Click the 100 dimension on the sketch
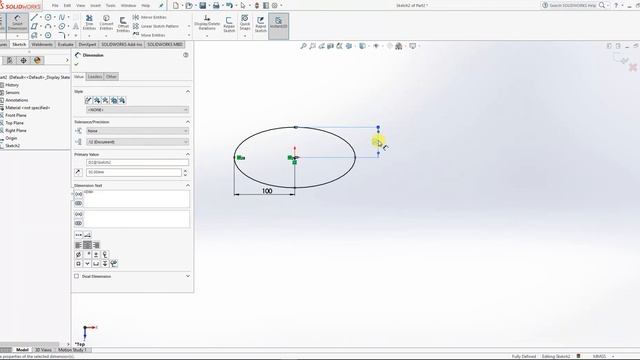 [267, 191]
